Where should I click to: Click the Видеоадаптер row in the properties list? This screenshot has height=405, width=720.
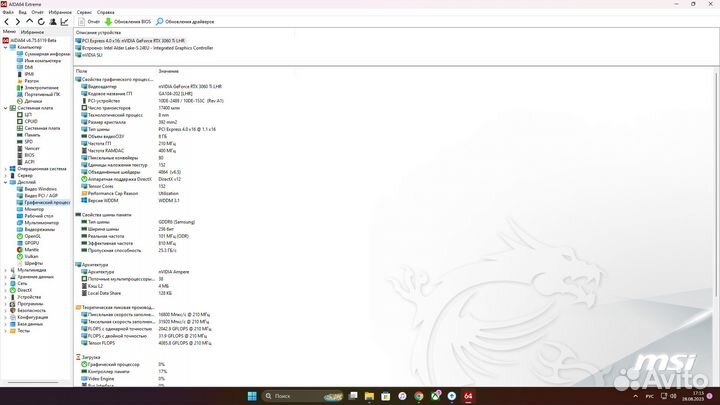tap(152, 86)
